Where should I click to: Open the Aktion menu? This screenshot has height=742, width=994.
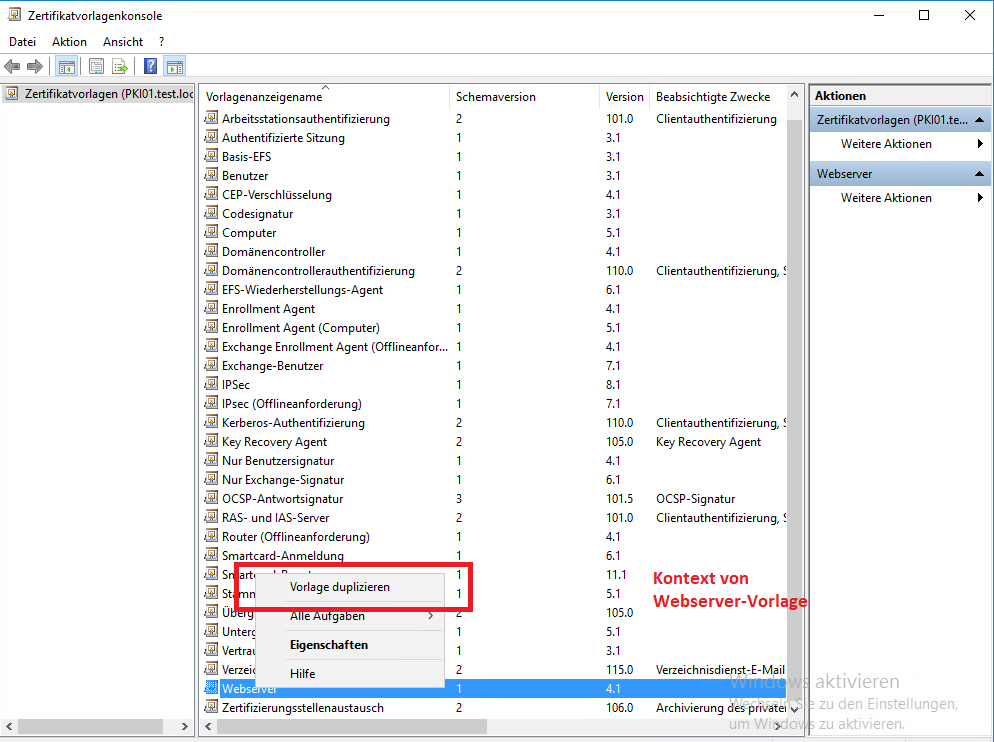[x=69, y=42]
